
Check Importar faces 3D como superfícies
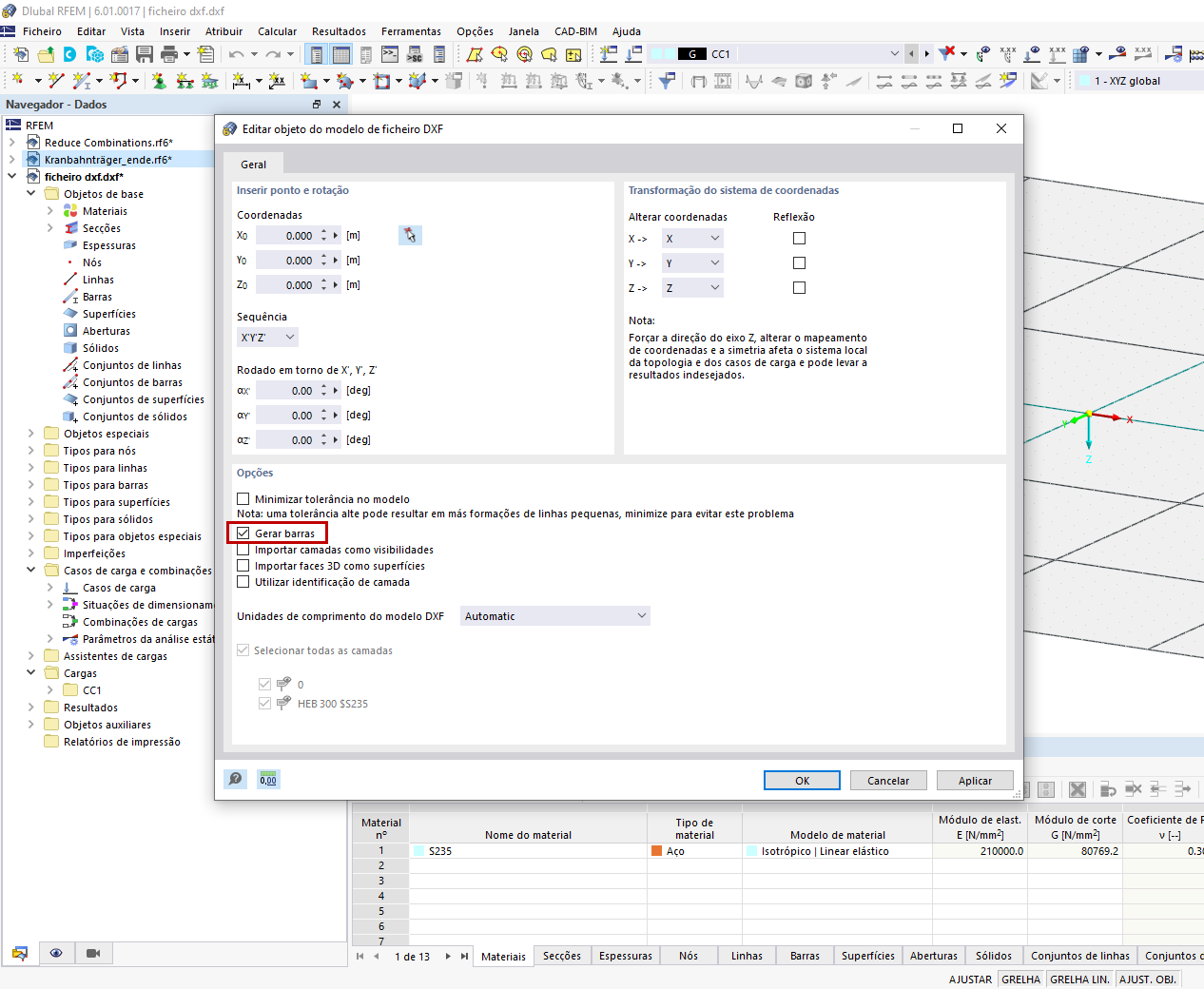pos(242,565)
